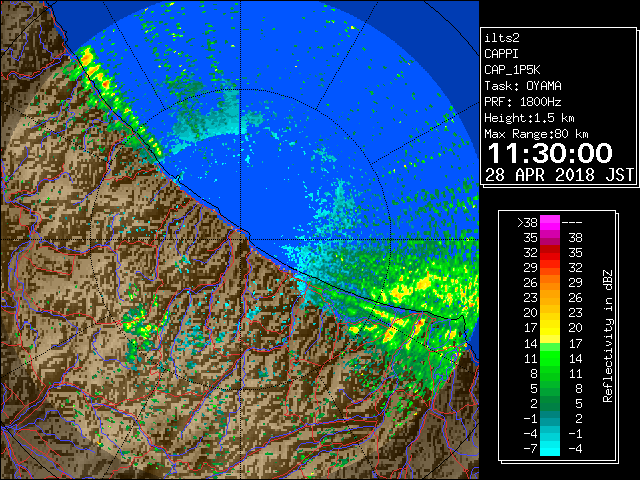Click the 11:30:00 timestamp
The image size is (640, 480).
pyautogui.click(x=550, y=153)
